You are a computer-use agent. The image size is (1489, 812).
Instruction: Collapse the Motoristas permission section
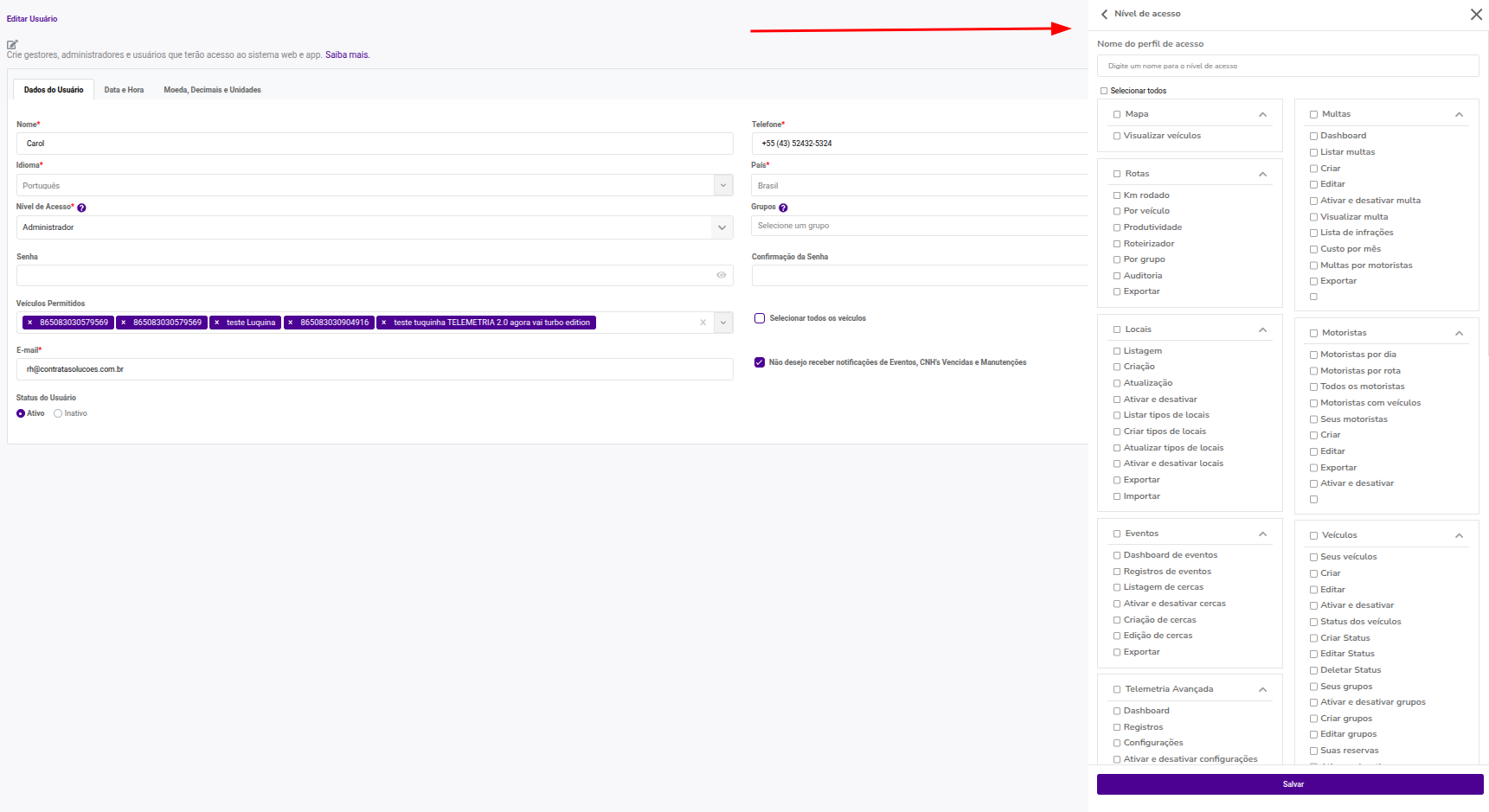[x=1459, y=333]
